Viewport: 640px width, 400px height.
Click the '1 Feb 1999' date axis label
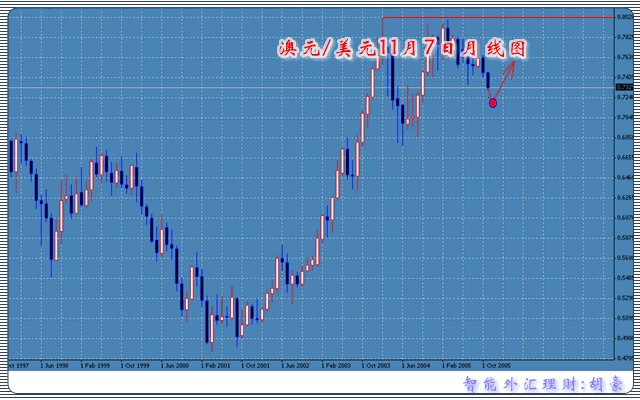pyautogui.click(x=95, y=366)
